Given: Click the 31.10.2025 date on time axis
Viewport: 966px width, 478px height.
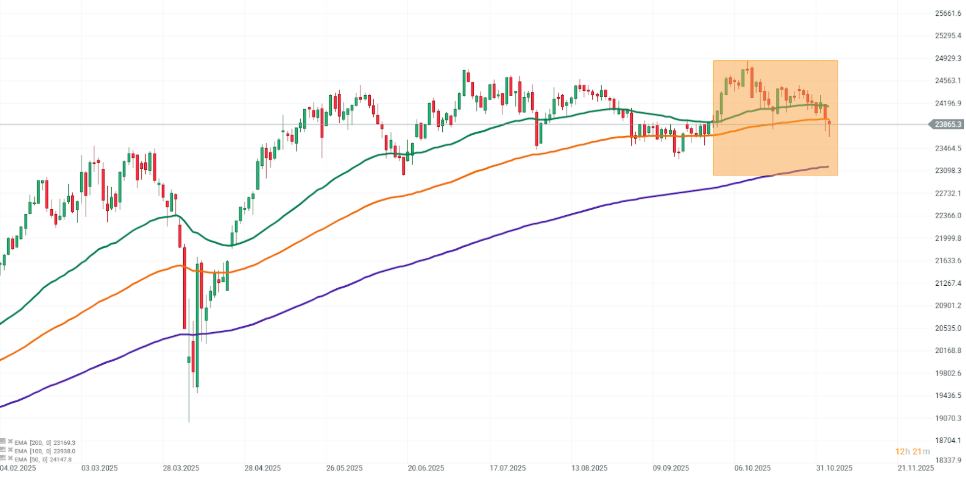Looking at the screenshot, I should (x=831, y=467).
